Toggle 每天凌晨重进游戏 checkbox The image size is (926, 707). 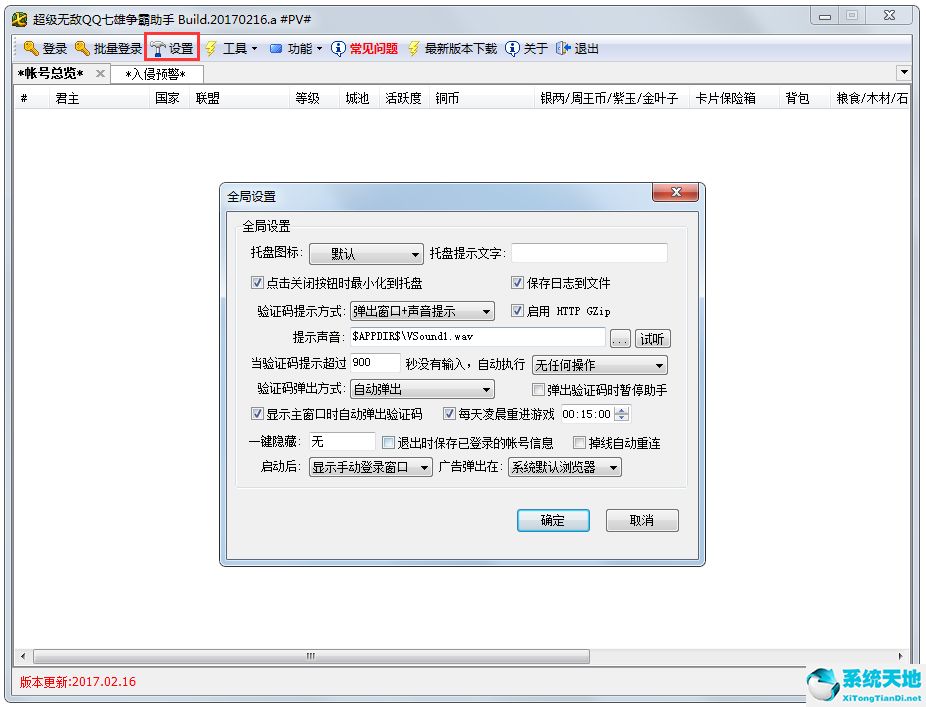click(x=449, y=413)
